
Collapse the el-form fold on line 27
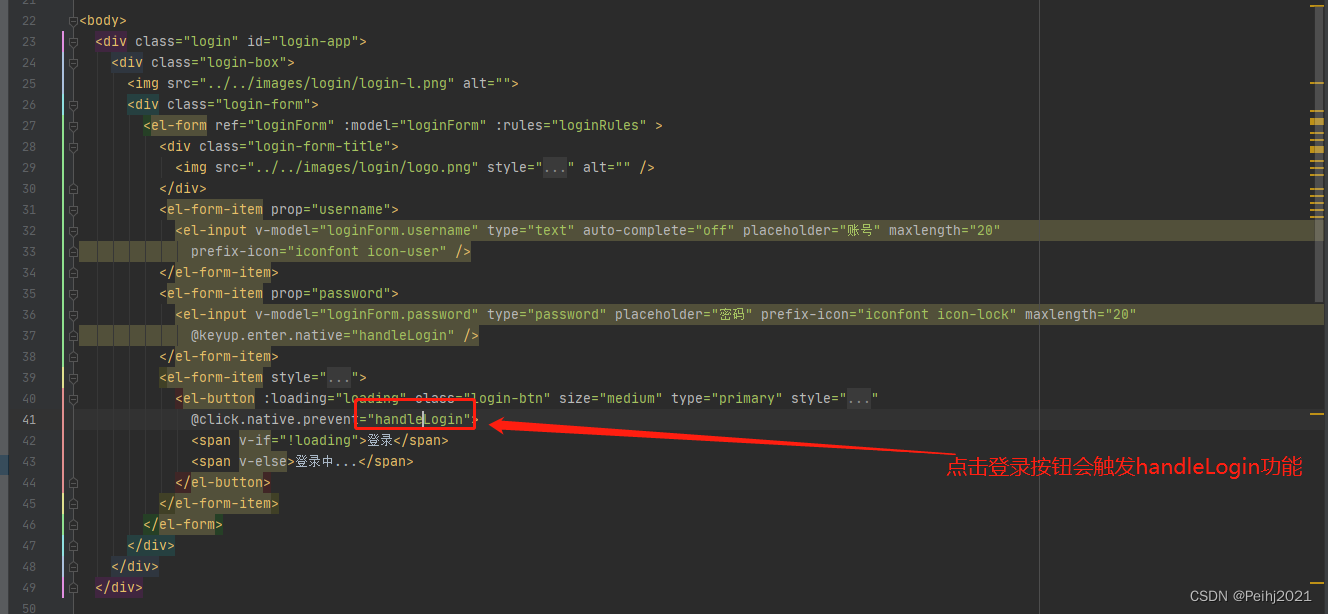pyautogui.click(x=73, y=126)
